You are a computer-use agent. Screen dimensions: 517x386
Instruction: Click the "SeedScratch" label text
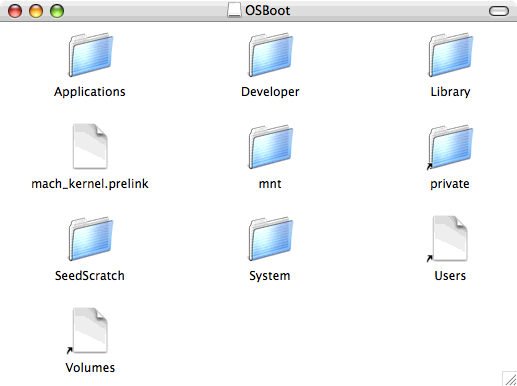(90, 276)
